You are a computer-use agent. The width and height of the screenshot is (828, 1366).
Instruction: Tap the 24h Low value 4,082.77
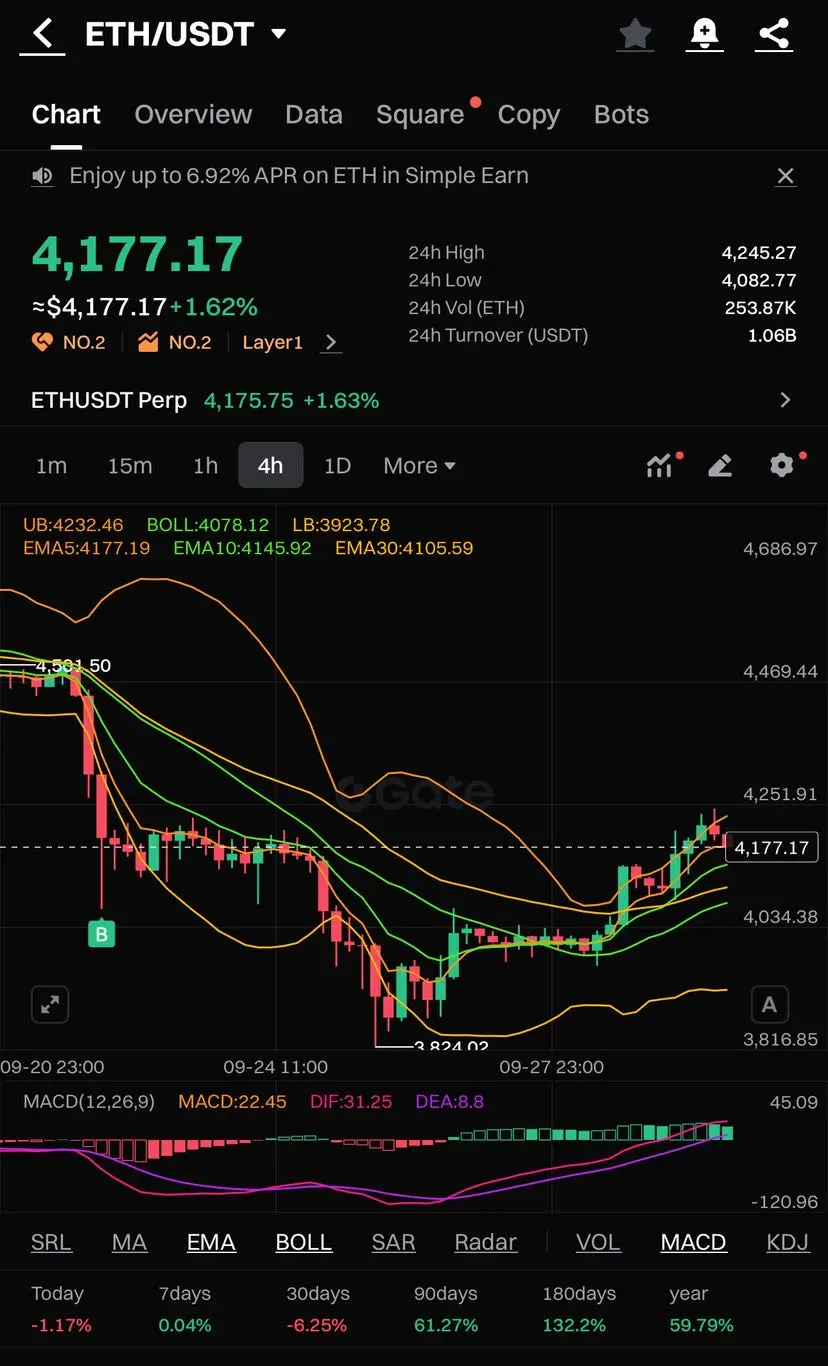(759, 280)
